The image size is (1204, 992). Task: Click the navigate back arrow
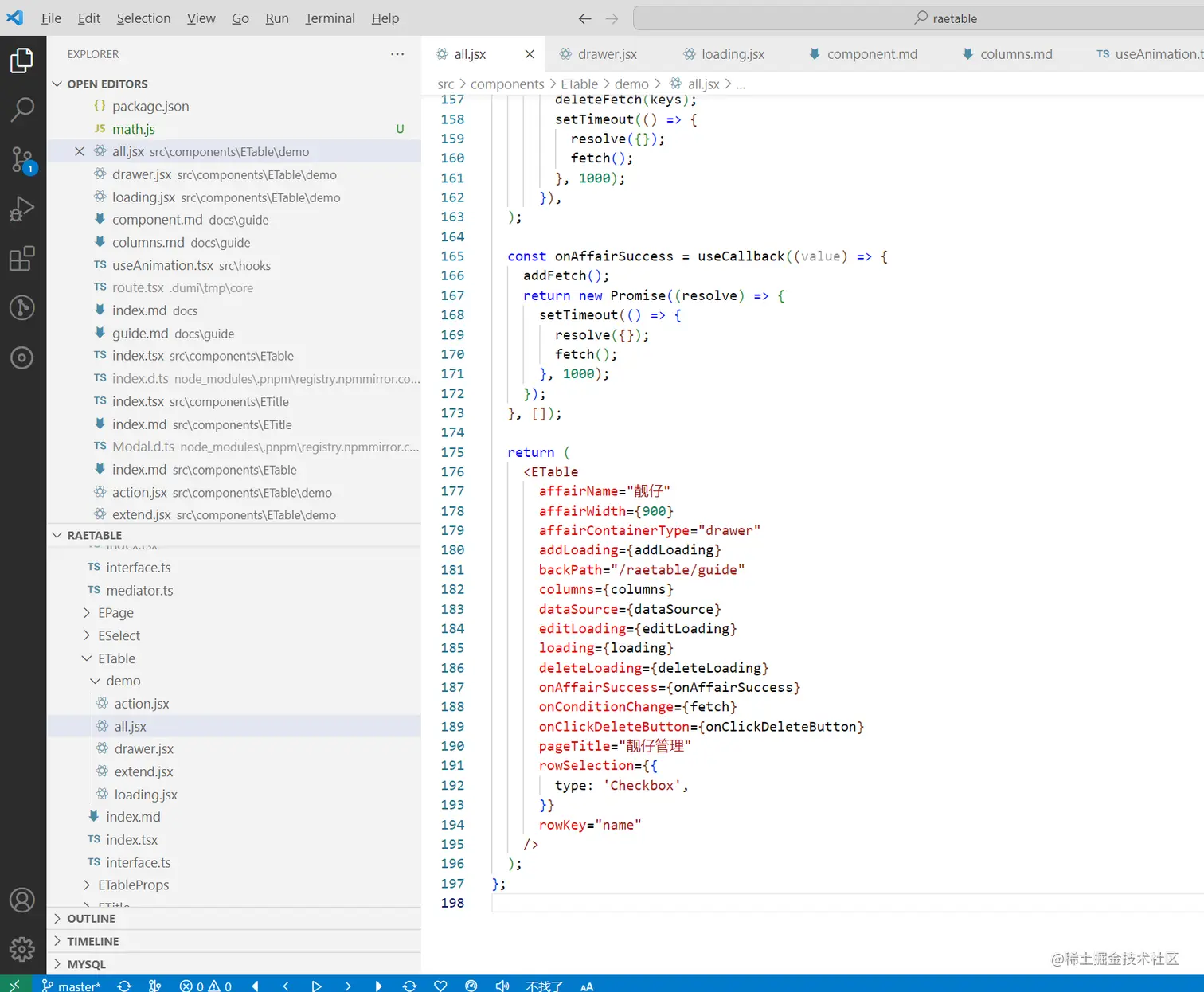tap(584, 18)
